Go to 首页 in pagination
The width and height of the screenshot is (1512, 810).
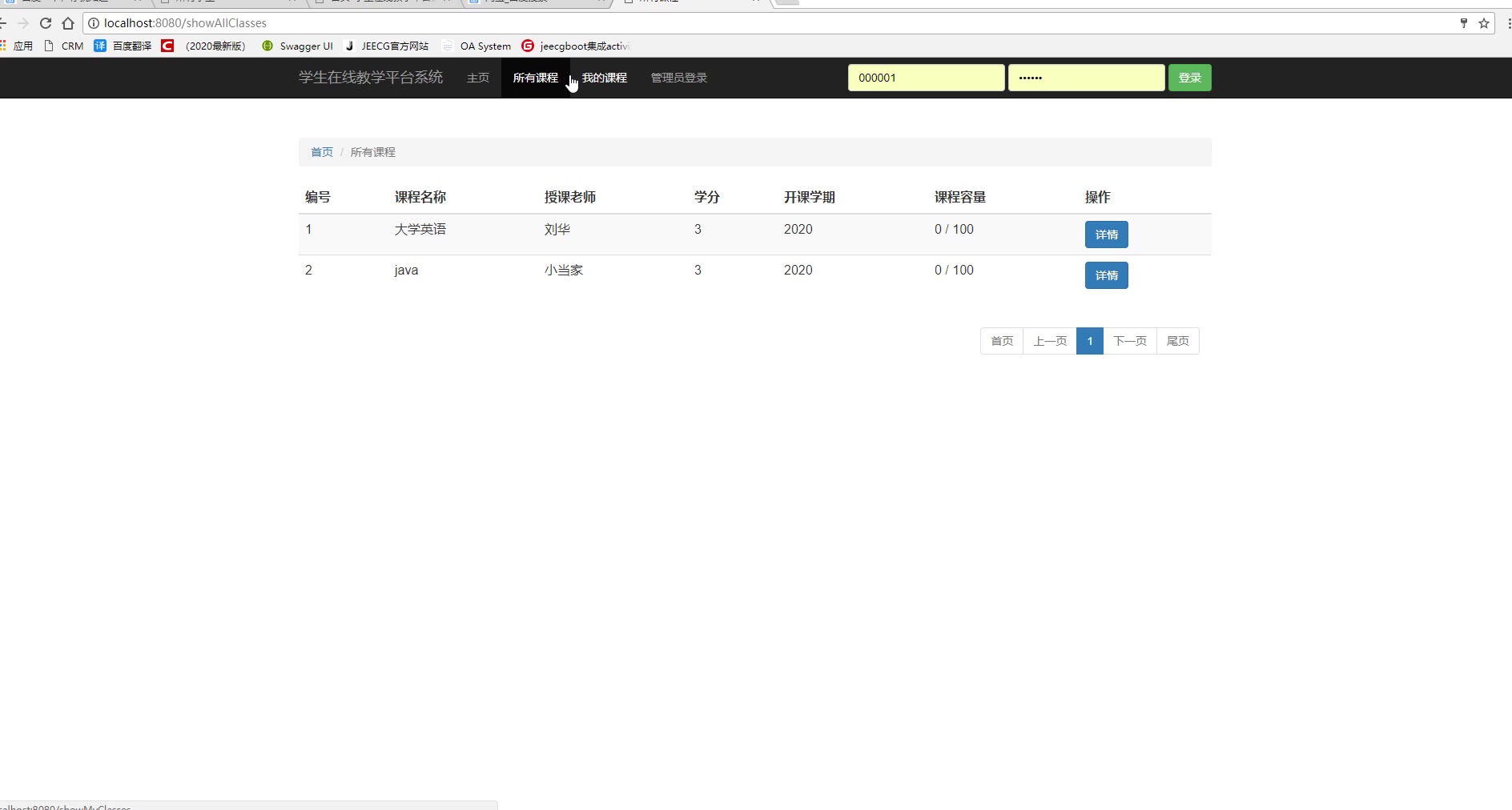(x=1002, y=341)
